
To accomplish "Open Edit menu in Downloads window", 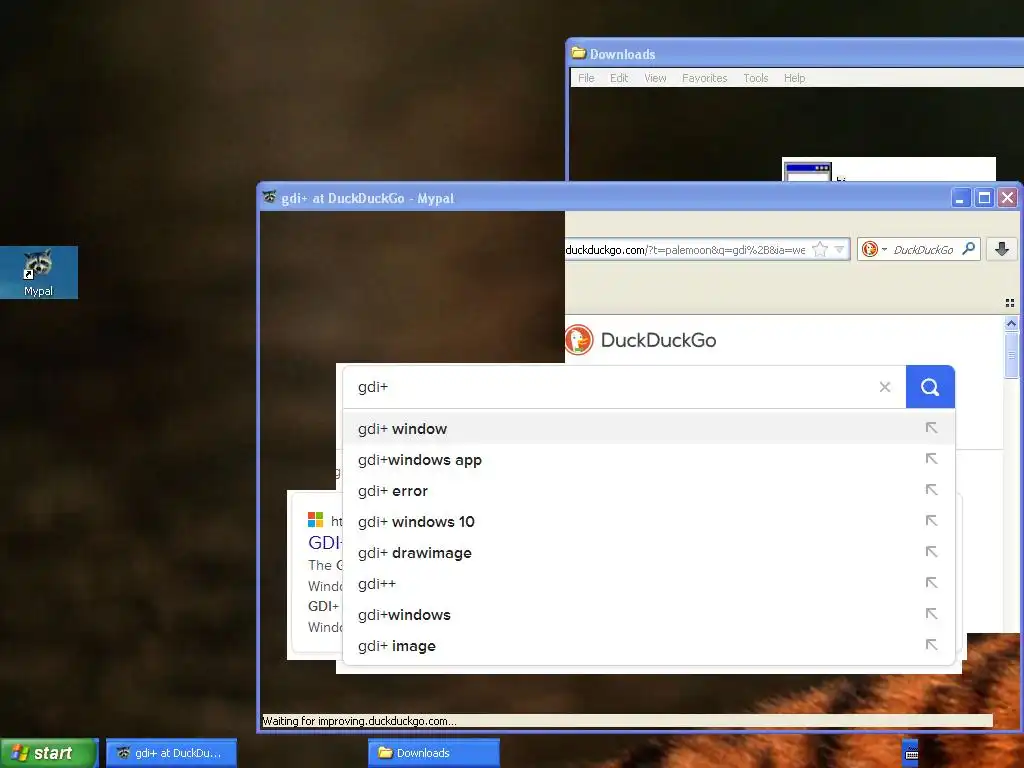I will pyautogui.click(x=619, y=78).
